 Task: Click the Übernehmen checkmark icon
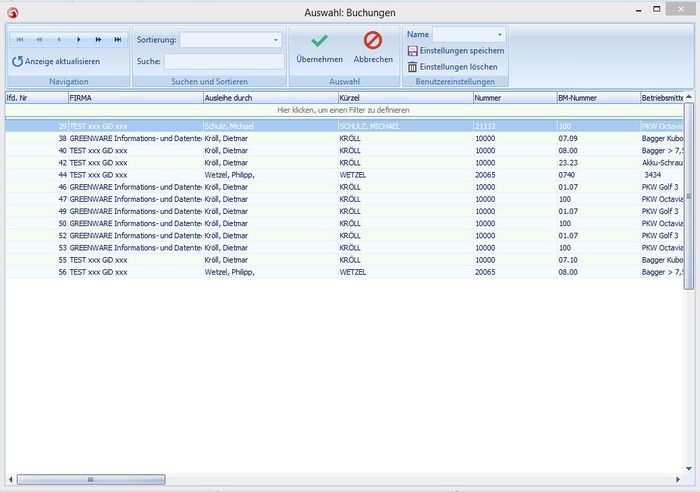click(x=319, y=41)
